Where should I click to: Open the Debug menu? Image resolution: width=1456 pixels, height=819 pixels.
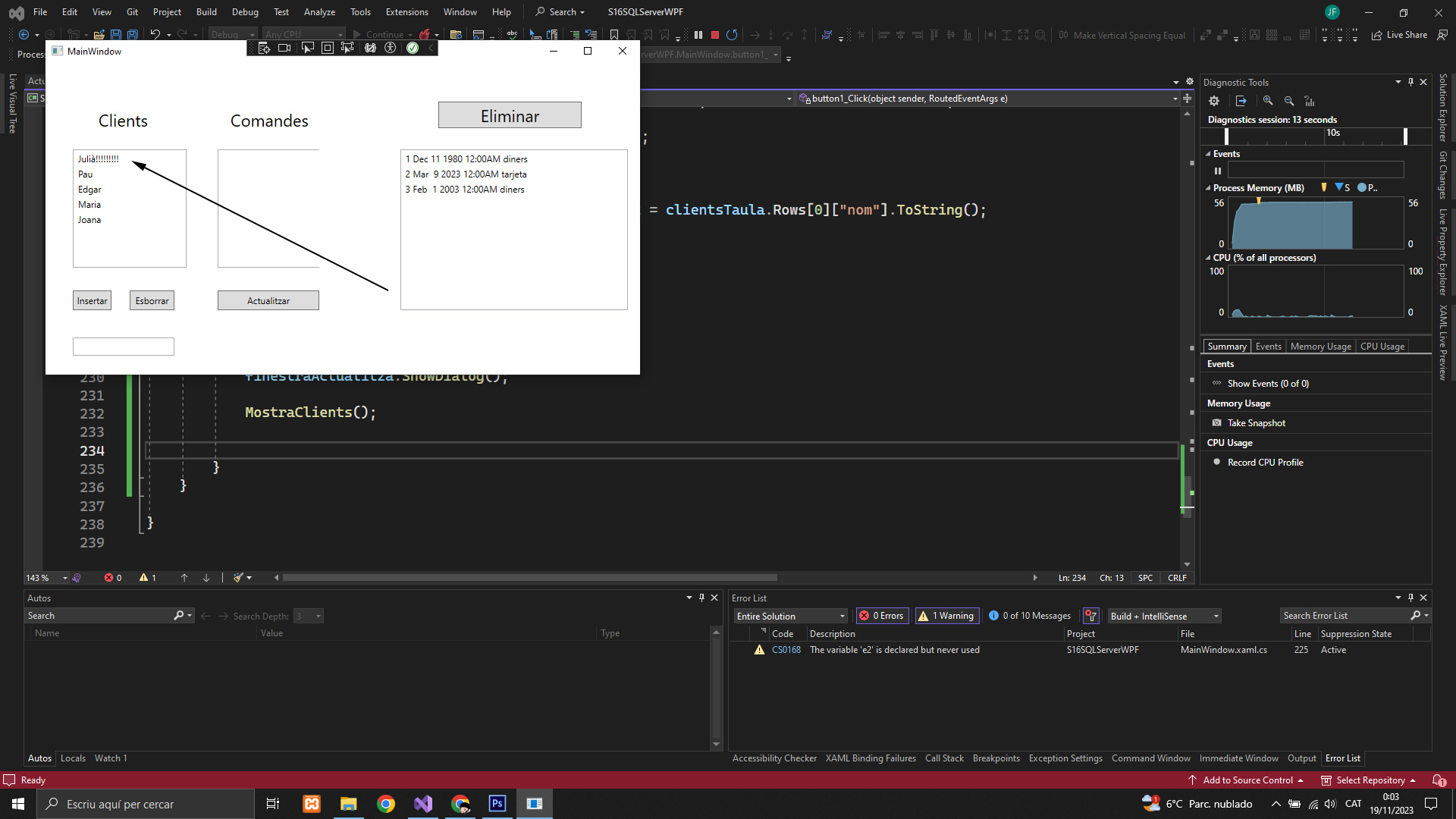(x=244, y=12)
